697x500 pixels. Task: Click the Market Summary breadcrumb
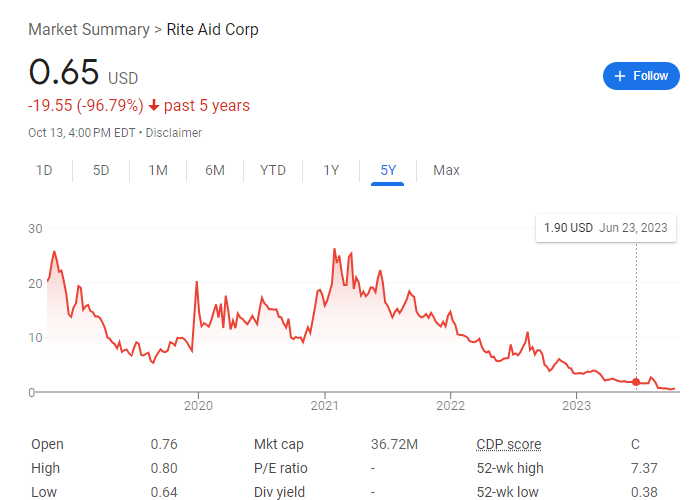(88, 29)
